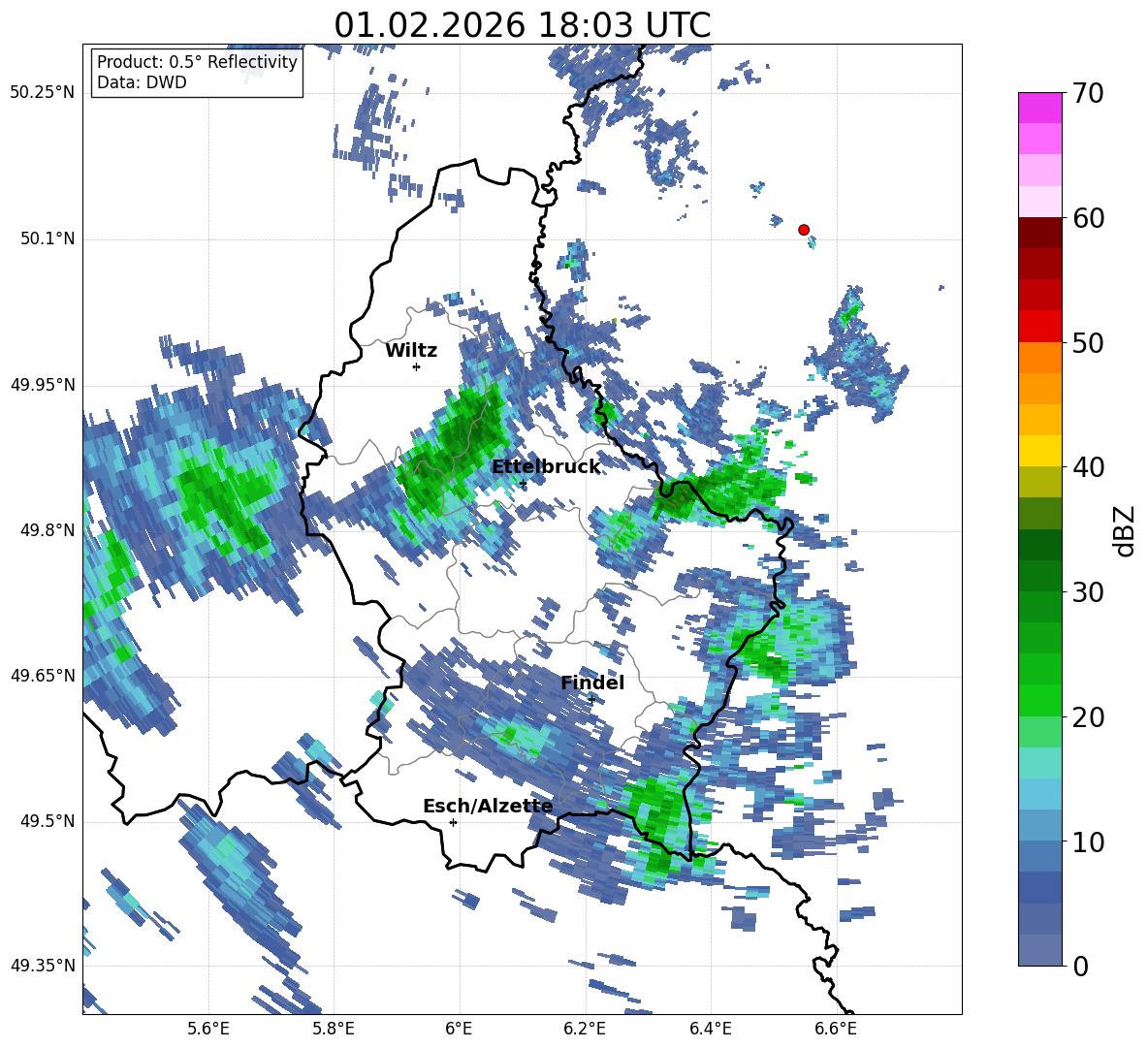Click the 50.1°N latitude label

[47, 238]
